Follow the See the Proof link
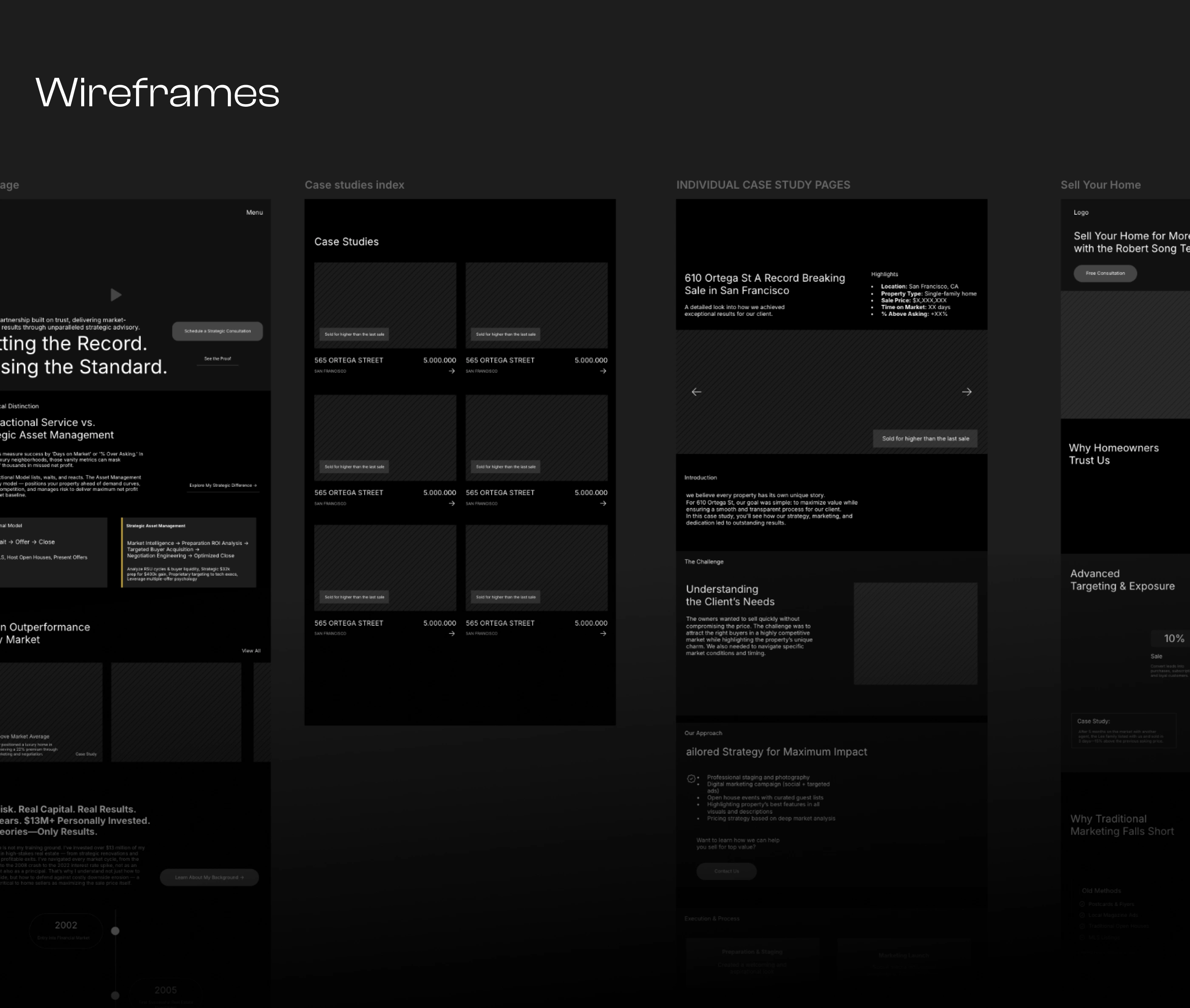1190x1008 pixels. coord(218,359)
